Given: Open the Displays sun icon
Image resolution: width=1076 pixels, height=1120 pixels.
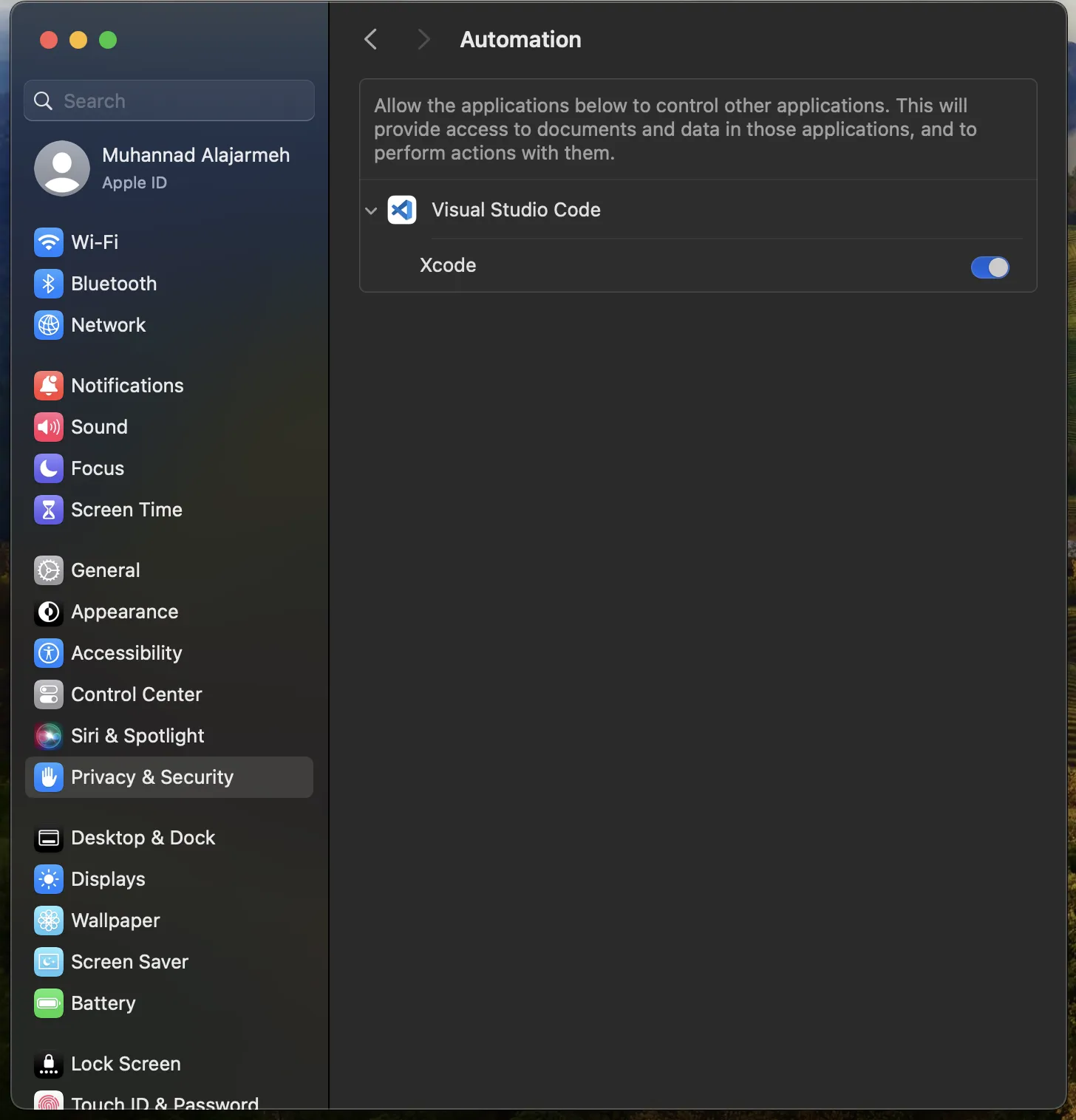Looking at the screenshot, I should click(x=49, y=879).
